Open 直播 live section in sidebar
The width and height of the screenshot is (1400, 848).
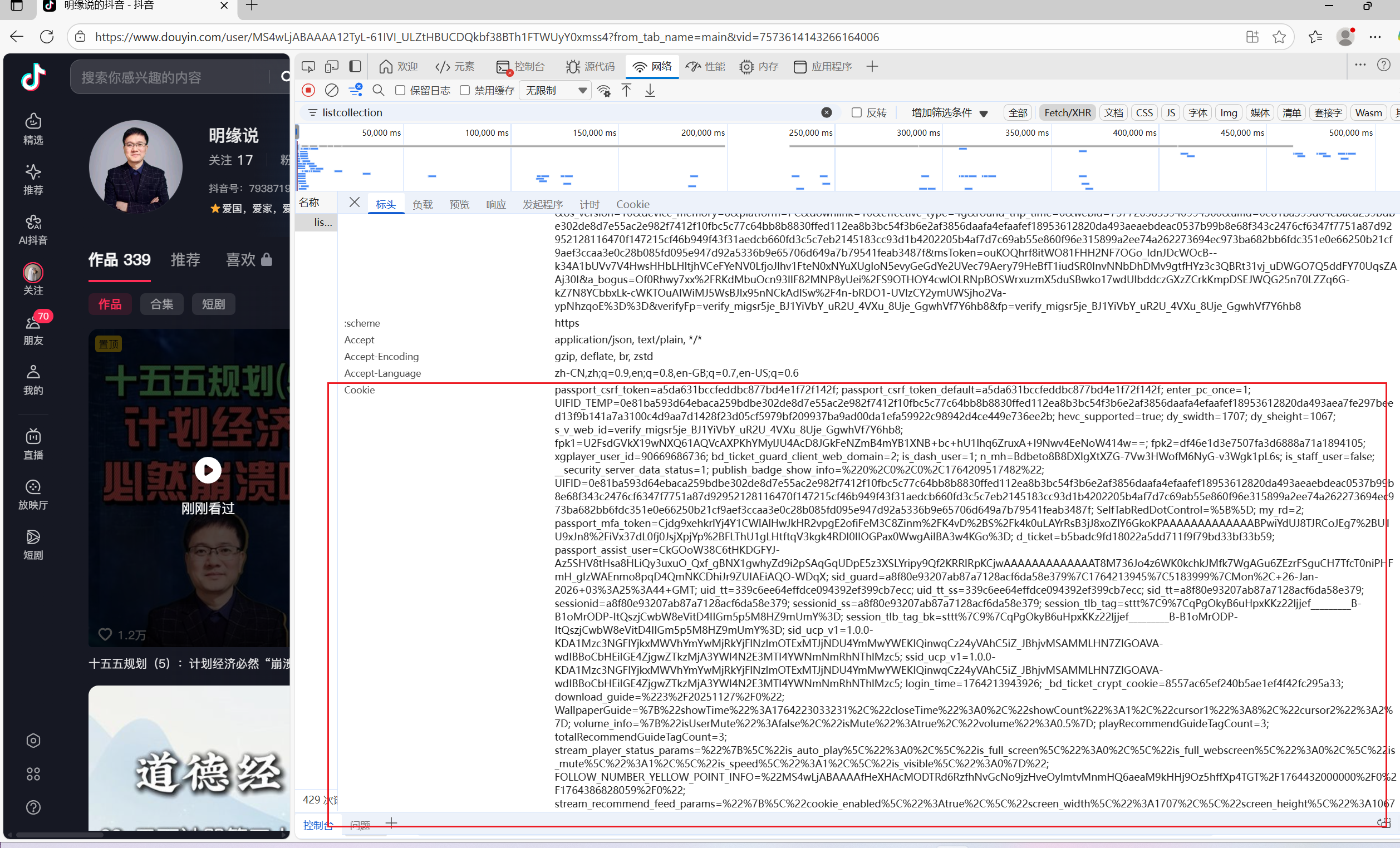click(x=33, y=444)
